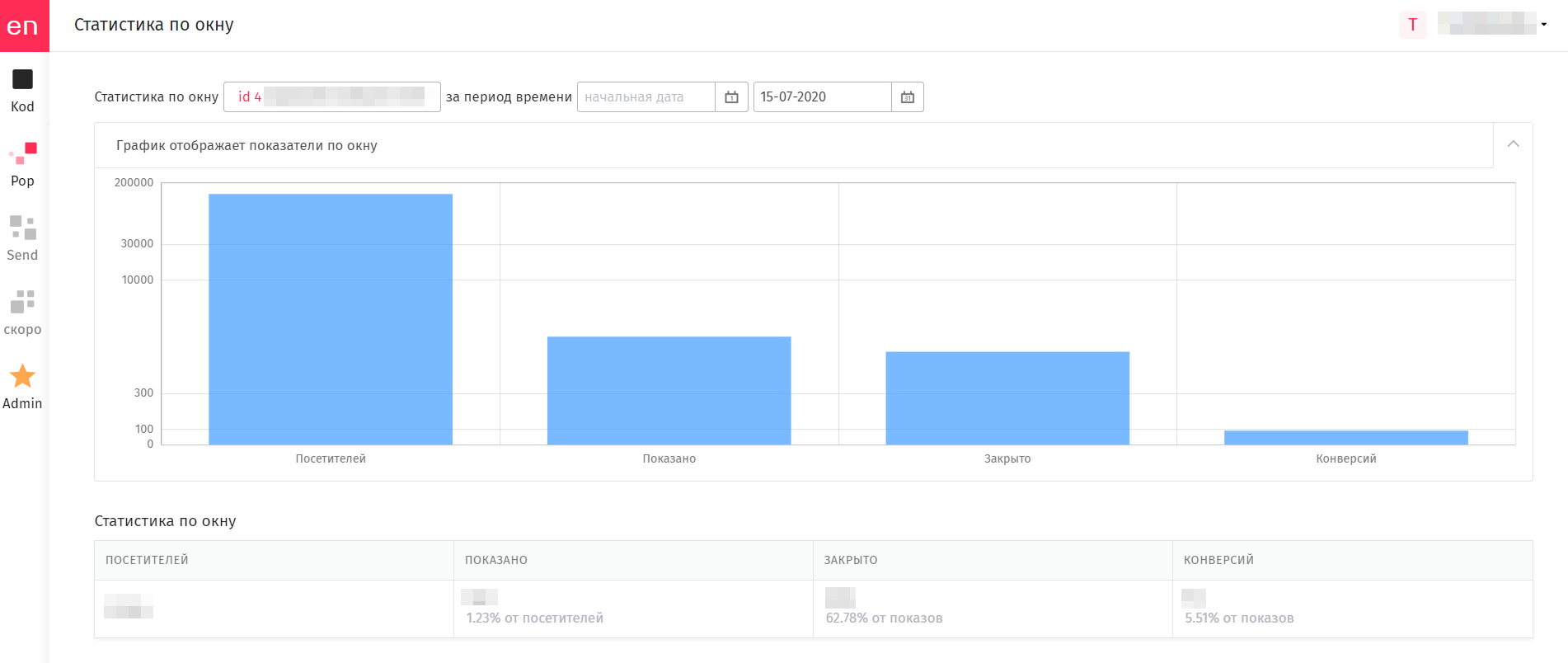1568x663 pixels.
Task: Click the 'Показано' bar in chart
Action: click(x=669, y=391)
